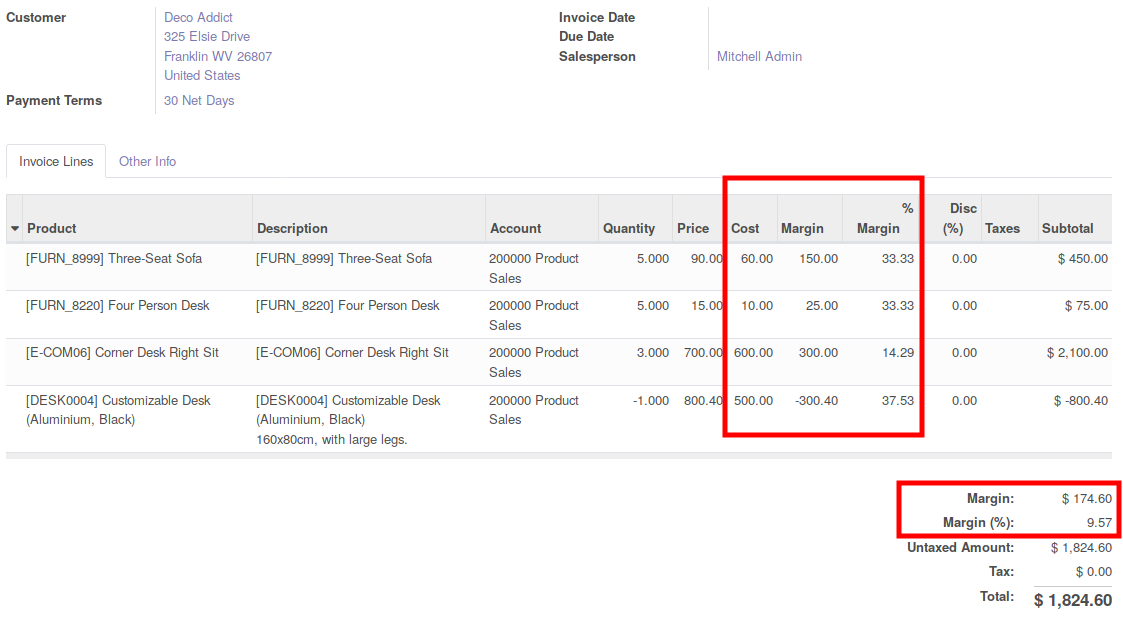Click the Description column header

pyautogui.click(x=292, y=228)
